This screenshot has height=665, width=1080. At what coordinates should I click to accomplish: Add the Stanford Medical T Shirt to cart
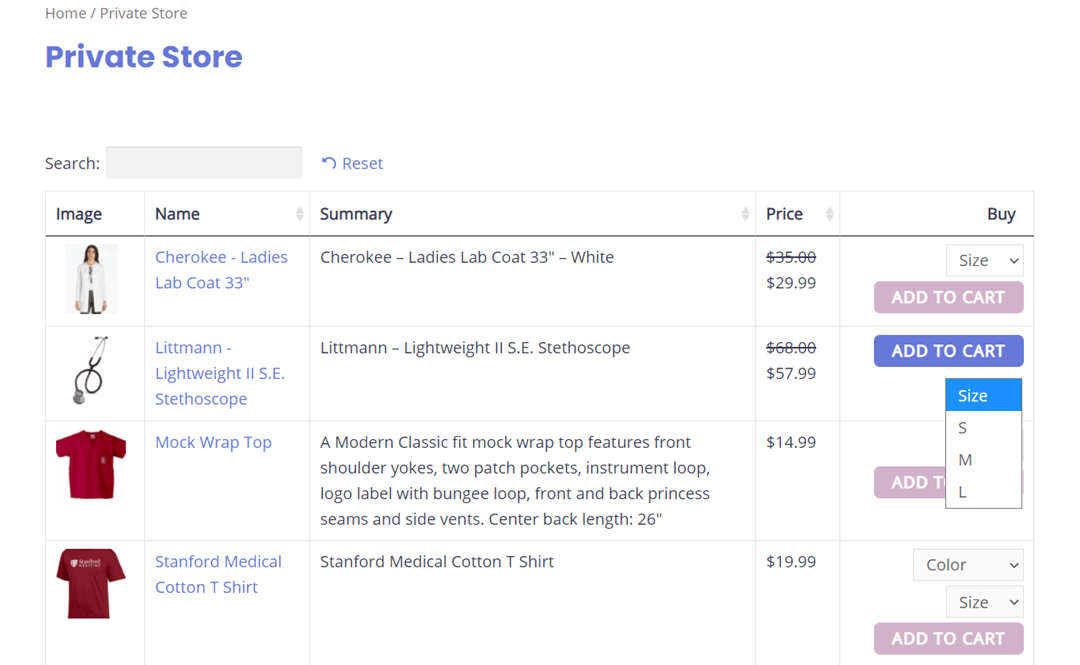[x=948, y=639]
